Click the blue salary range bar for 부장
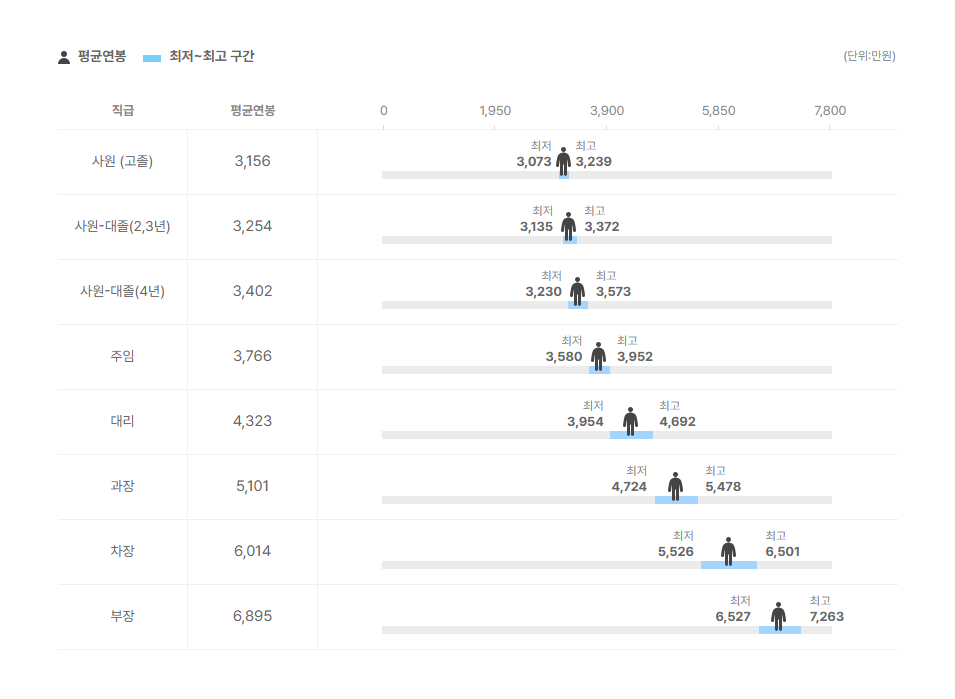This screenshot has width=955, height=699. [x=780, y=630]
